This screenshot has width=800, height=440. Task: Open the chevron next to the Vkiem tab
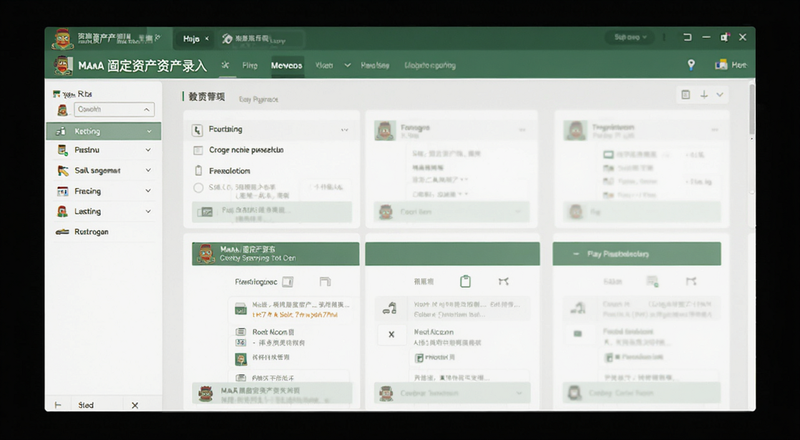(347, 65)
